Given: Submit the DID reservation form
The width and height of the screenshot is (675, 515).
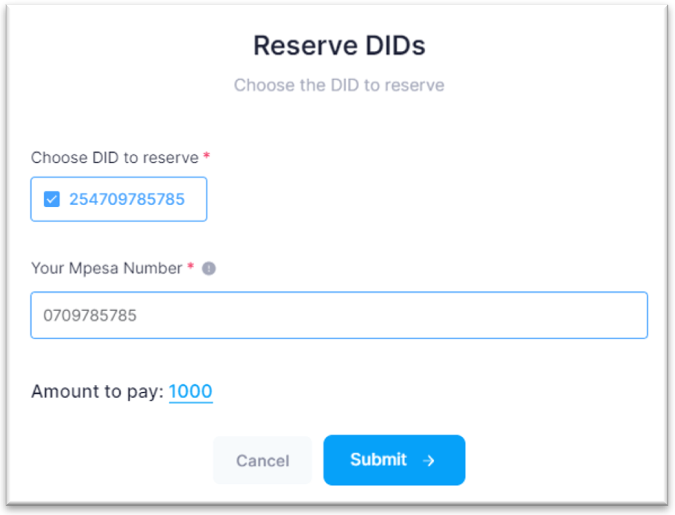Looking at the screenshot, I should pyautogui.click(x=394, y=460).
